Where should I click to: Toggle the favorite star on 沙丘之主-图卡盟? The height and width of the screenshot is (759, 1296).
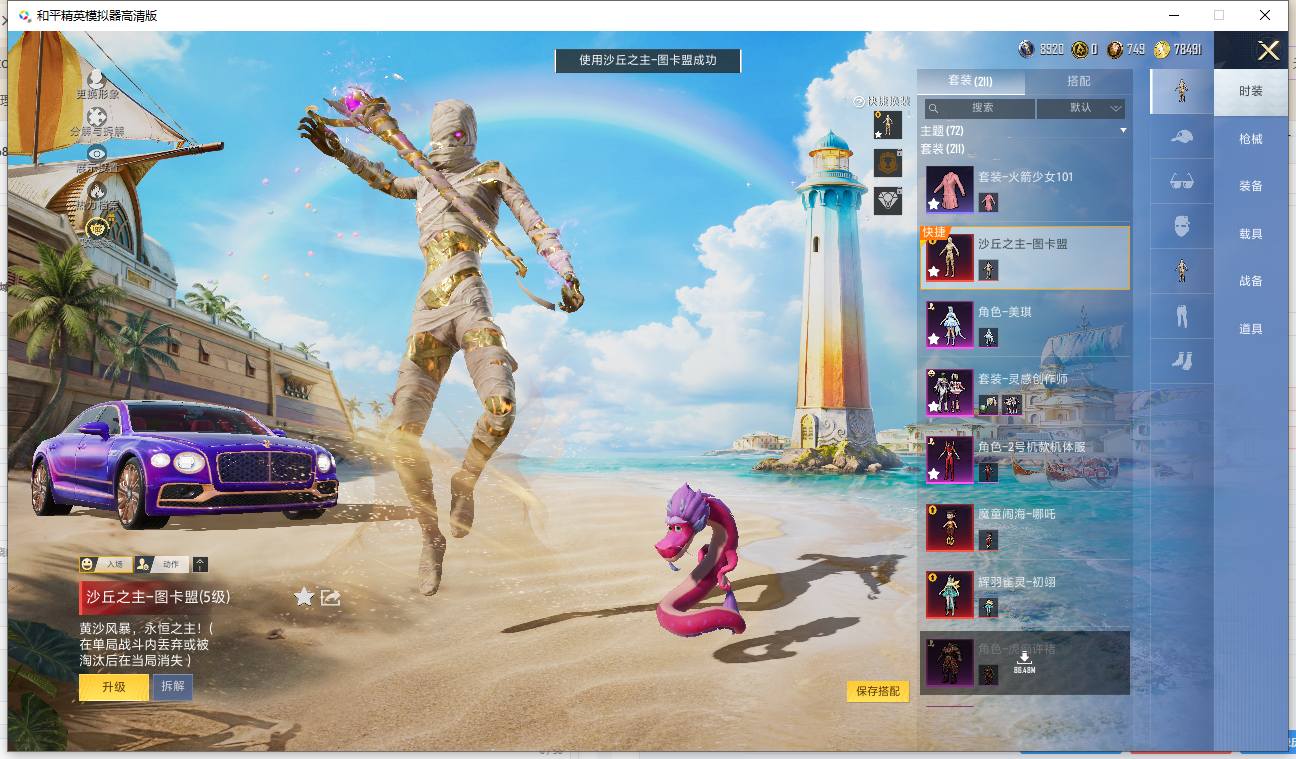[x=304, y=597]
